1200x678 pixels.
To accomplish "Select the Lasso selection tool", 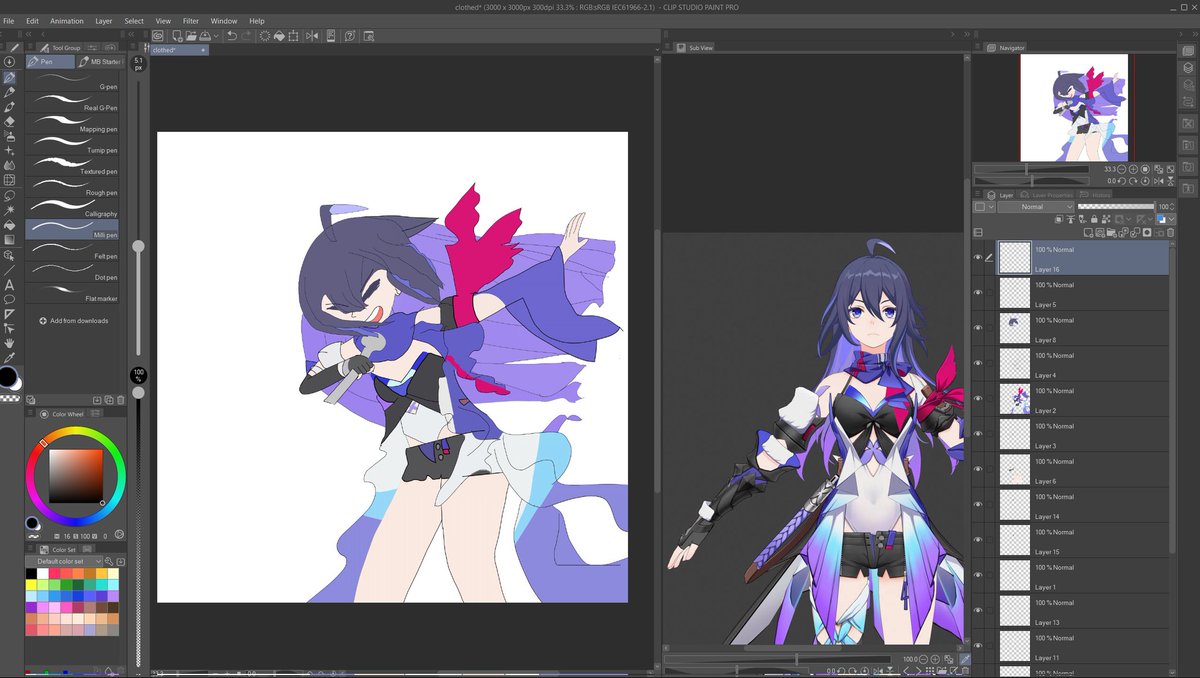I will [9, 195].
